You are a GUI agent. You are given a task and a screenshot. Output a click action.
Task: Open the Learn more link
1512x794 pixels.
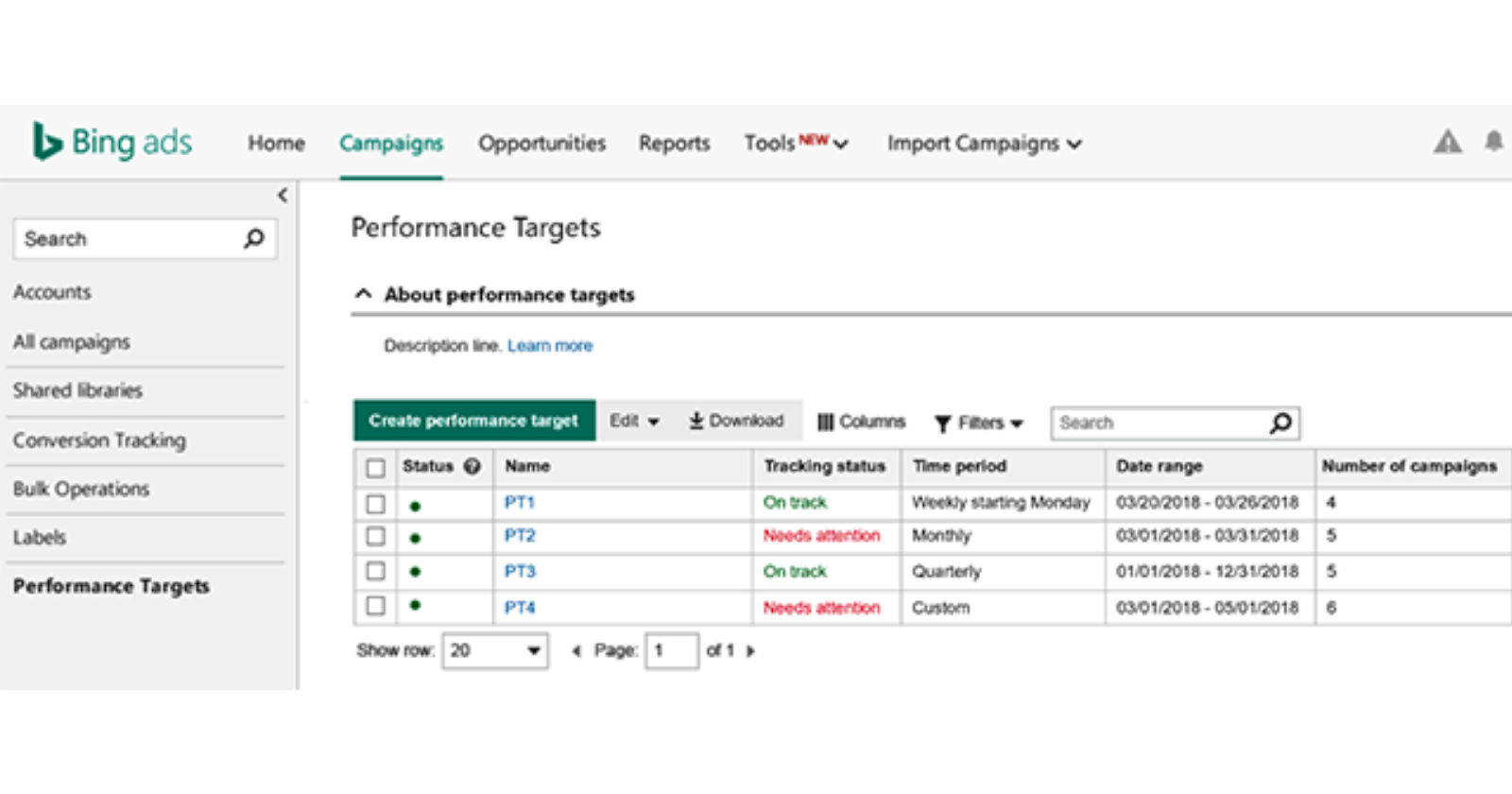[x=550, y=346]
